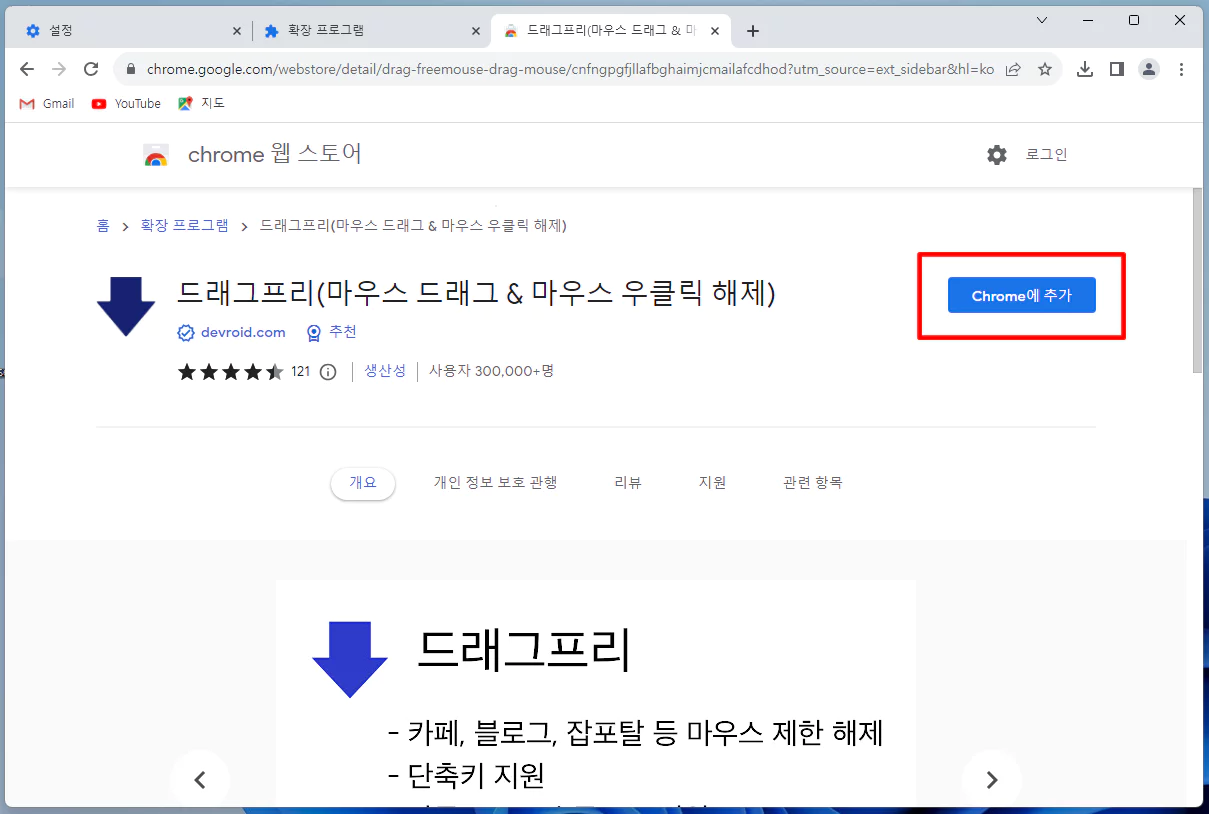Select the 개요 tab

(363, 483)
